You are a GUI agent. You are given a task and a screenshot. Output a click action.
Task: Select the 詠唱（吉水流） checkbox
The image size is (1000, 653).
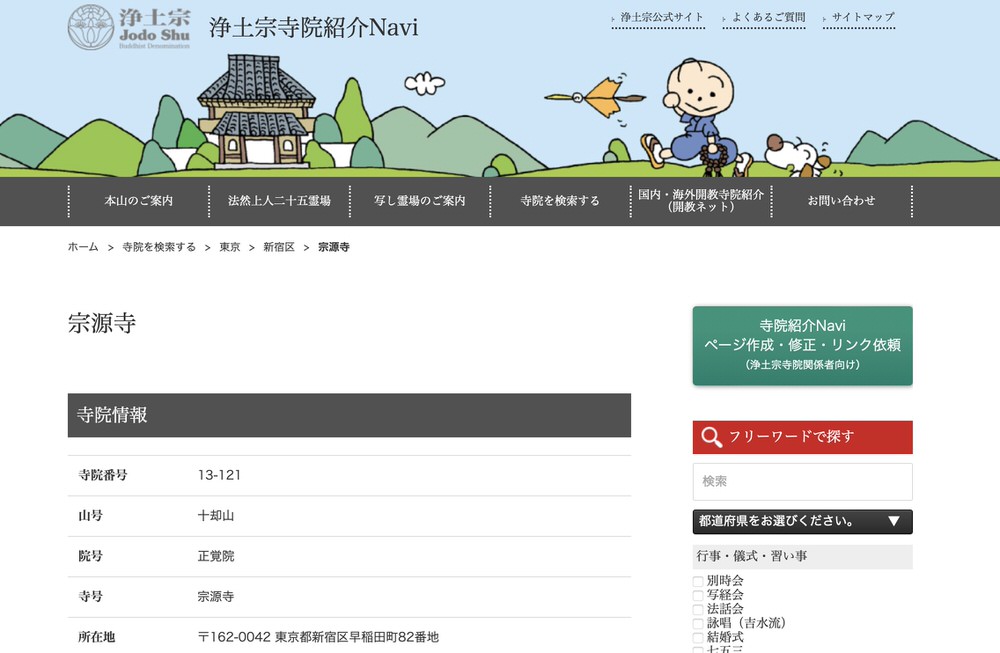(x=698, y=623)
